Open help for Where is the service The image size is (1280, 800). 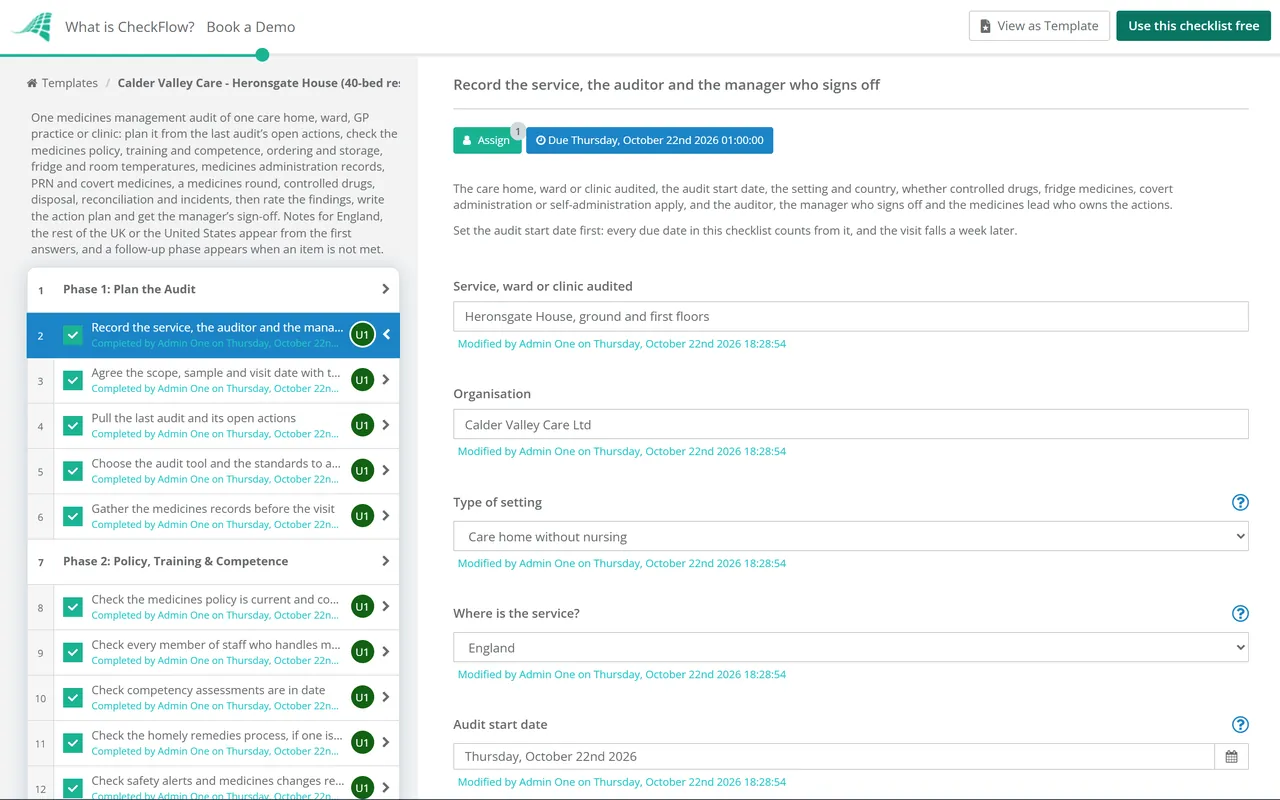tap(1240, 613)
